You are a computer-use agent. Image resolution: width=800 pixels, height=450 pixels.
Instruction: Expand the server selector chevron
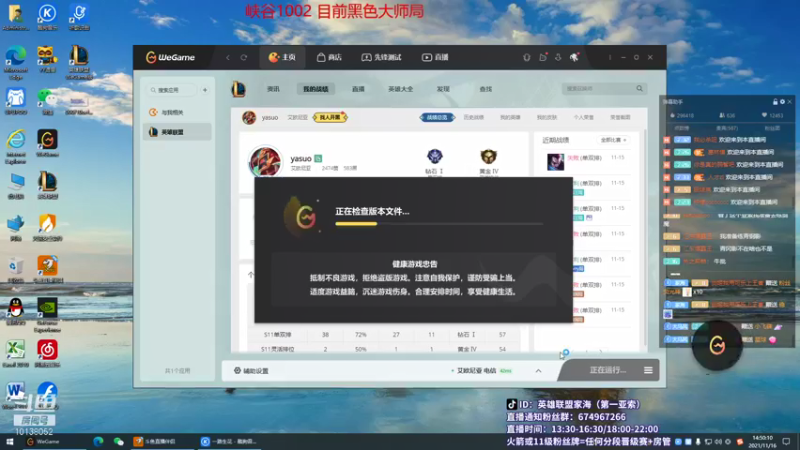(x=538, y=371)
